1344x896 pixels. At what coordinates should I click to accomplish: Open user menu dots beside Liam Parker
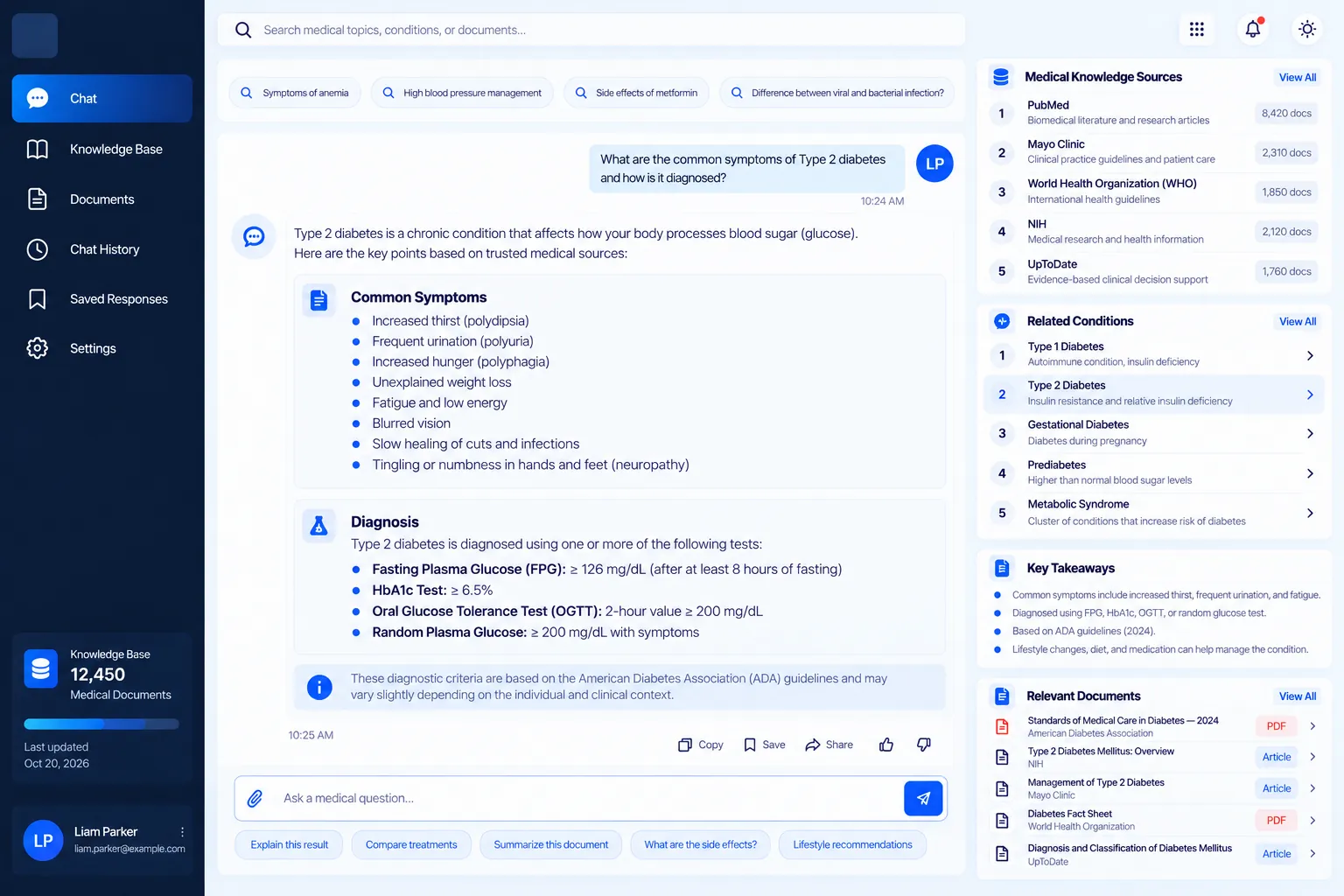pyautogui.click(x=182, y=832)
